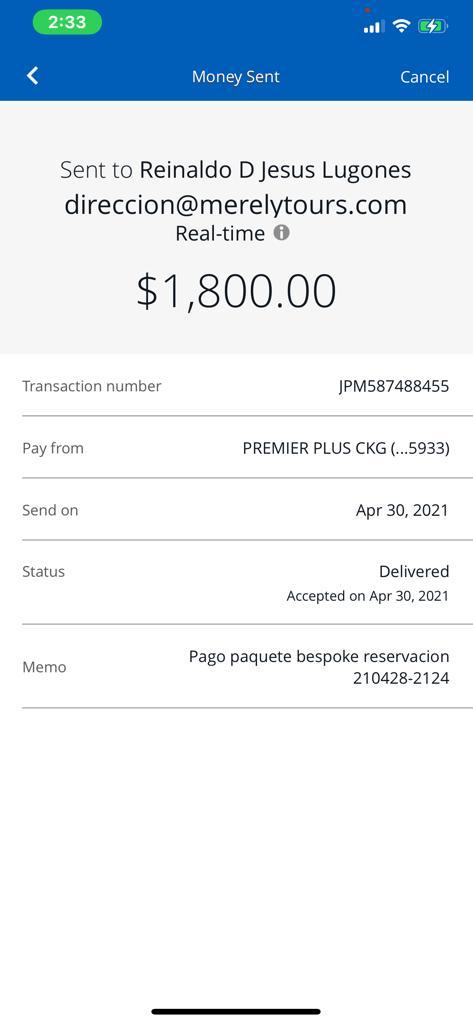Viewport: 473px width, 1024px height.
Task: Tap the back arrow icon
Action: click(x=33, y=76)
